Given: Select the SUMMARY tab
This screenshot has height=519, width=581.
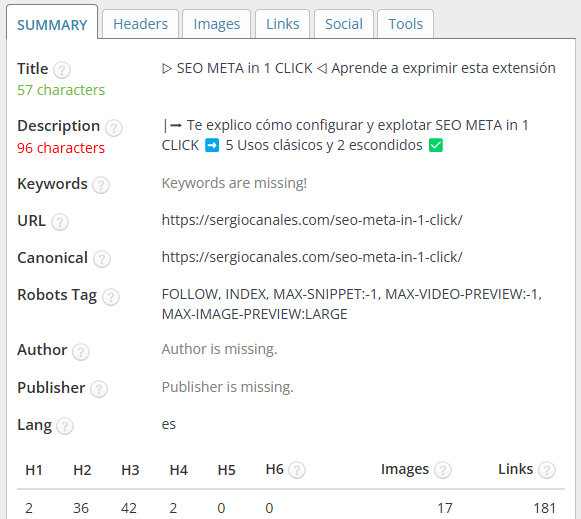Looking at the screenshot, I should coord(52,25).
